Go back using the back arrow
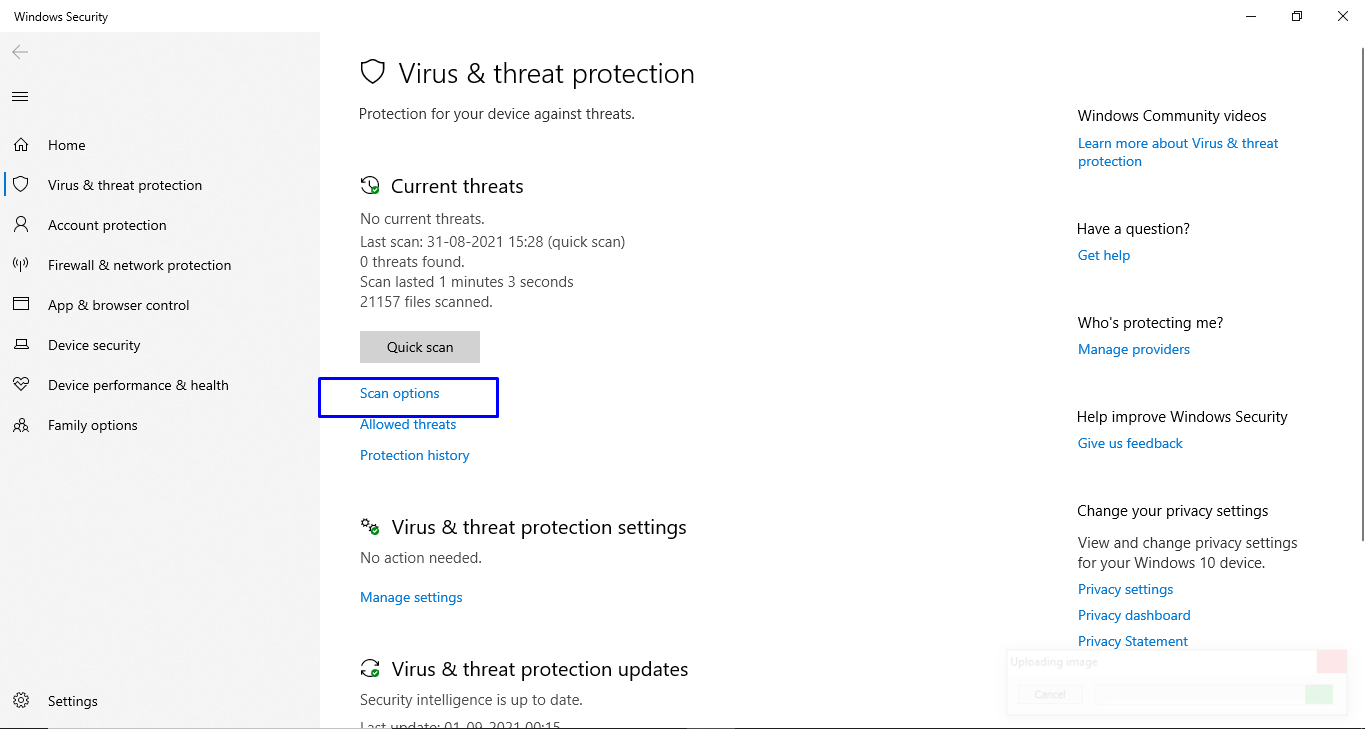The image size is (1365, 729). pyautogui.click(x=20, y=52)
